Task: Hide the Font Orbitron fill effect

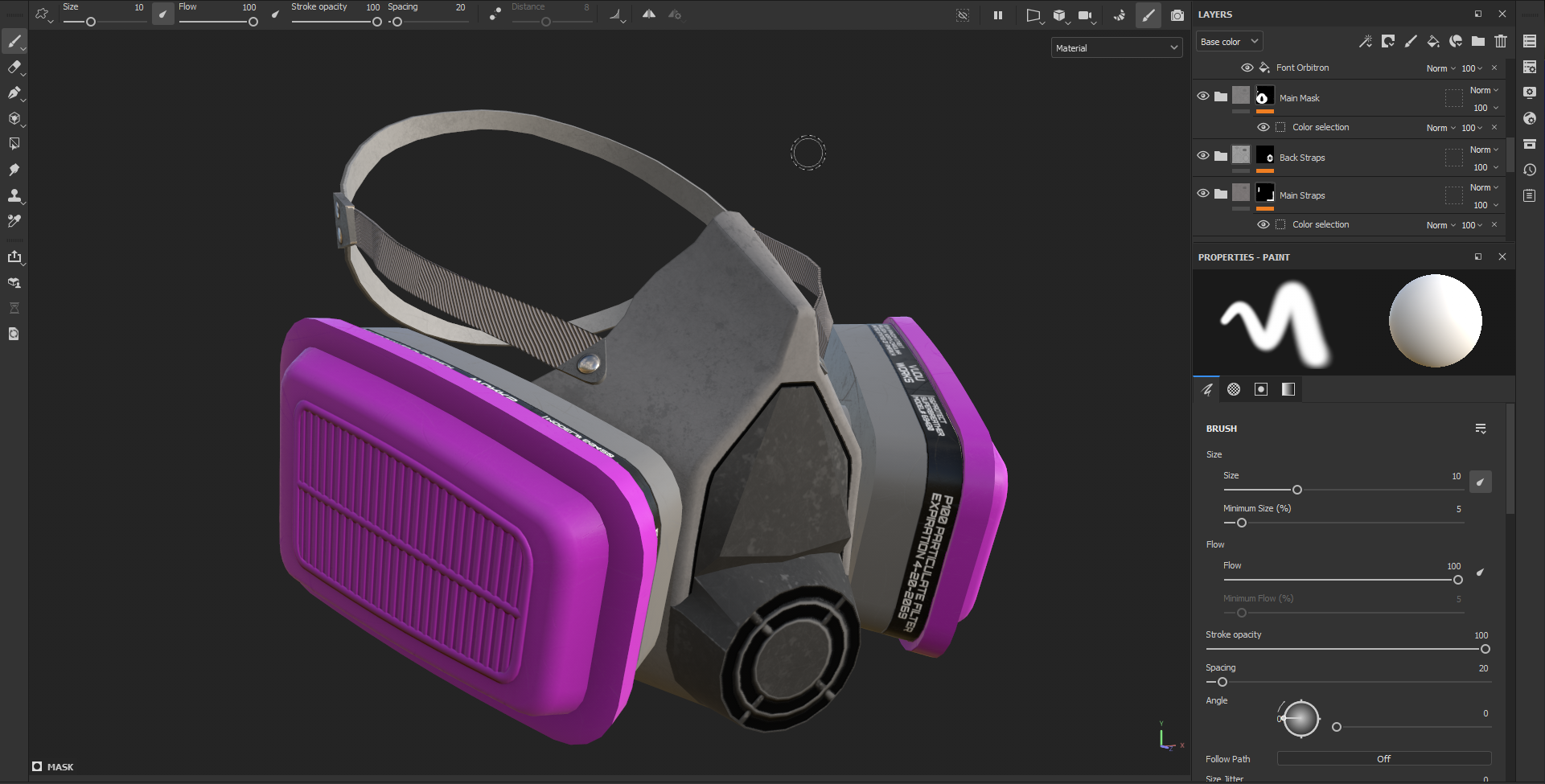Action: point(1247,68)
